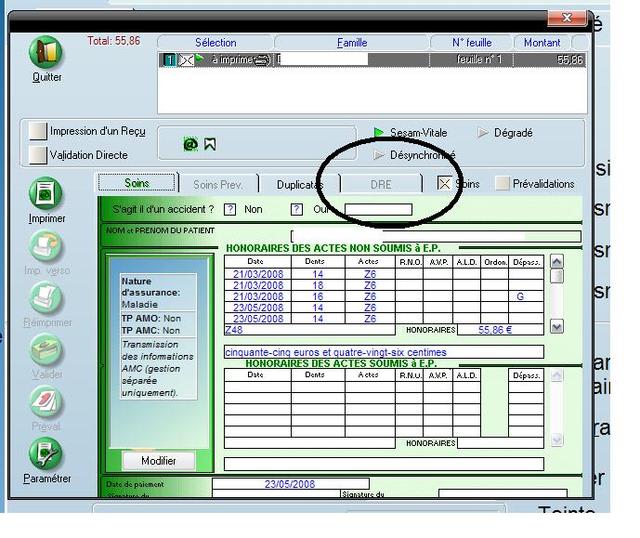Click the Quitter door icon
This screenshot has width=640, height=538.
[x=46, y=53]
